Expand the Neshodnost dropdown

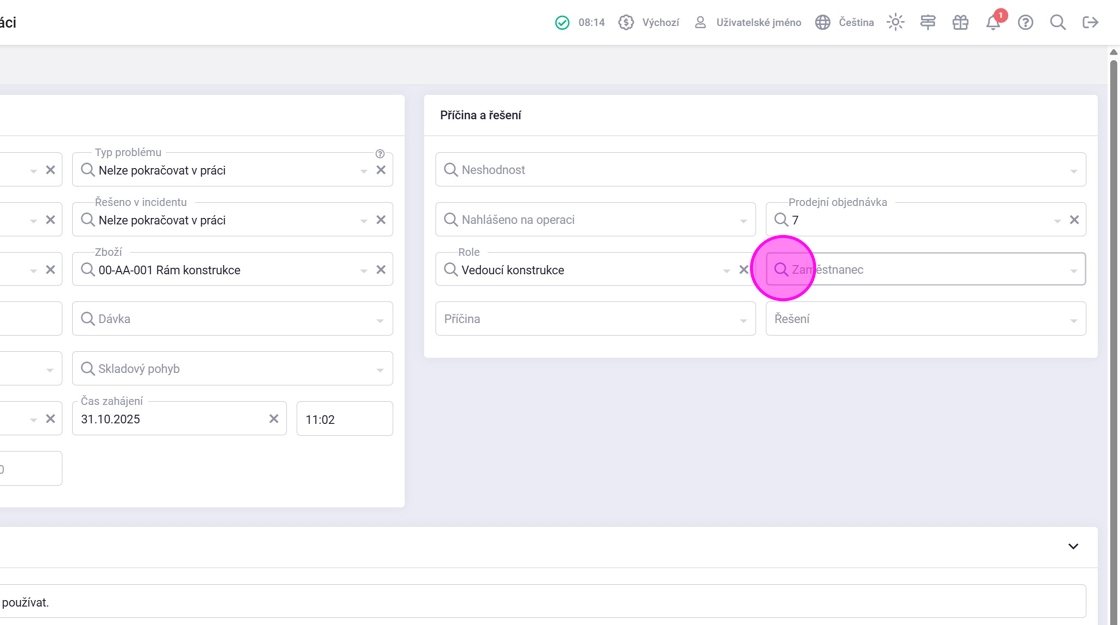1074,171
